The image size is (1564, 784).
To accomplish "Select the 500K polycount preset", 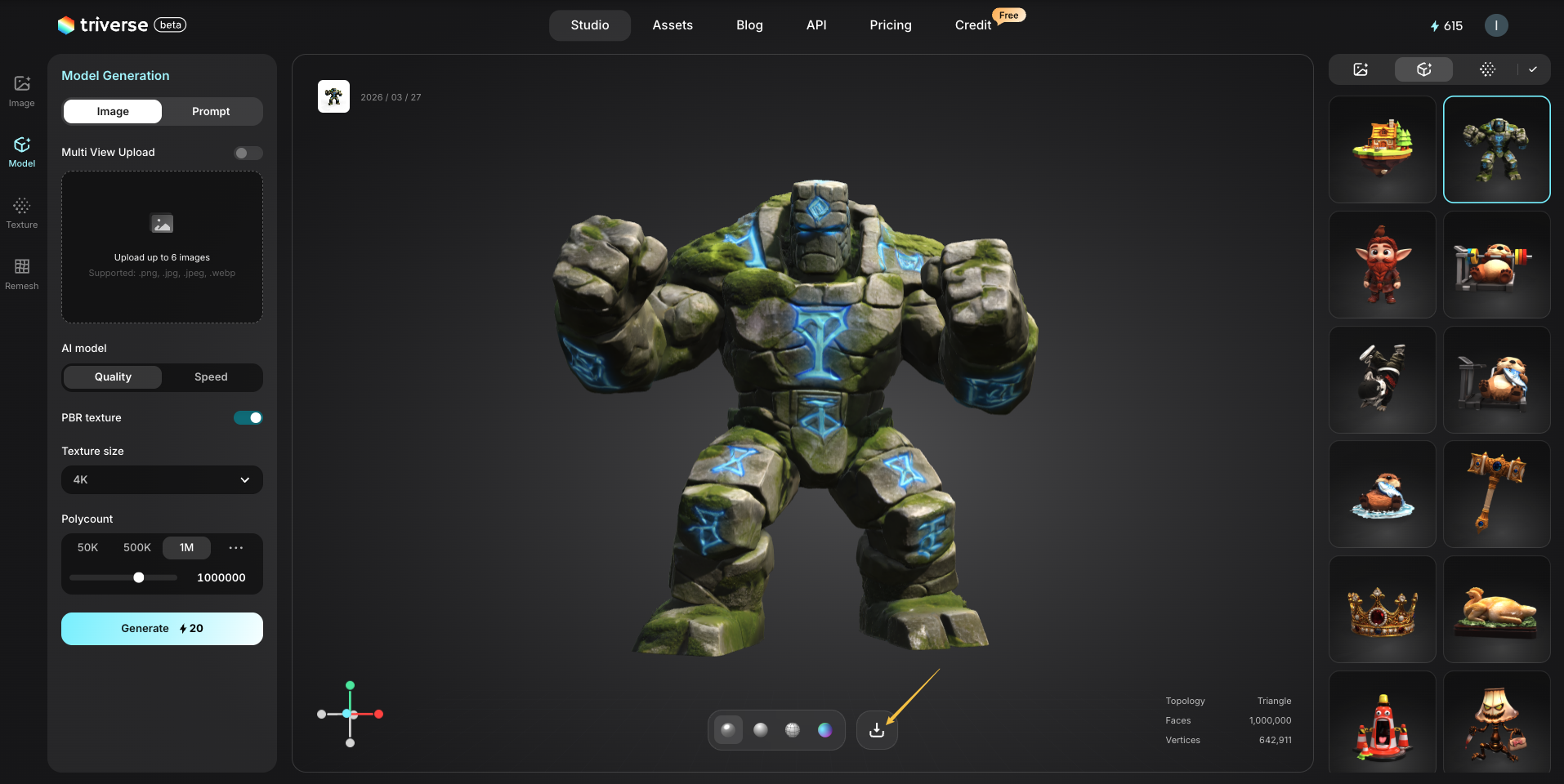I will tap(137, 548).
